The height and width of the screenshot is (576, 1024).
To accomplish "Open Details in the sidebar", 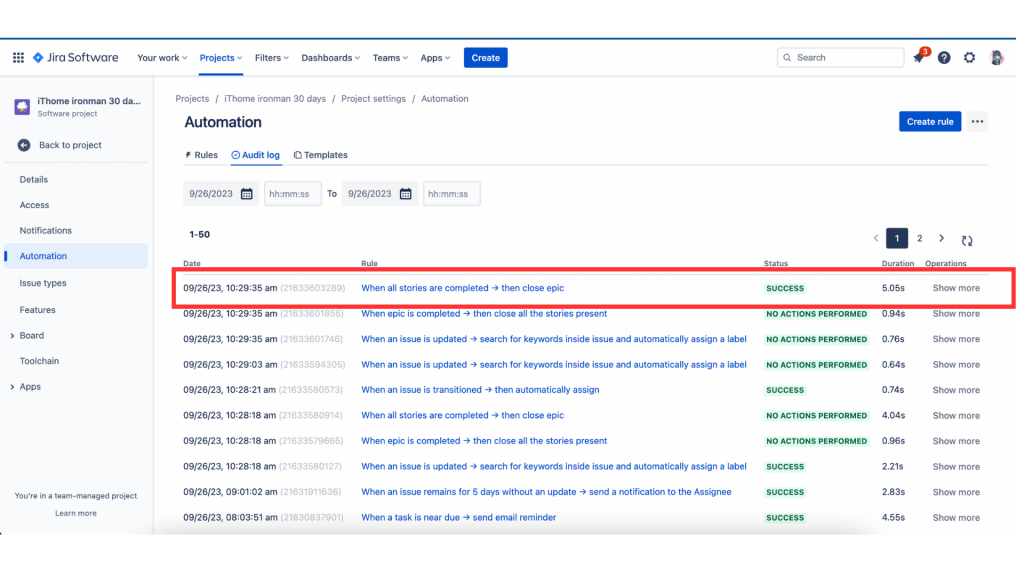I will 33,180.
